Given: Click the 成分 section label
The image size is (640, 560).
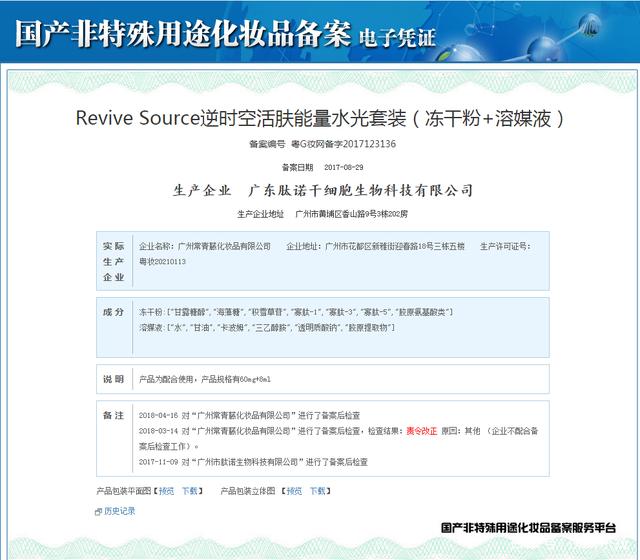Looking at the screenshot, I should tap(113, 312).
